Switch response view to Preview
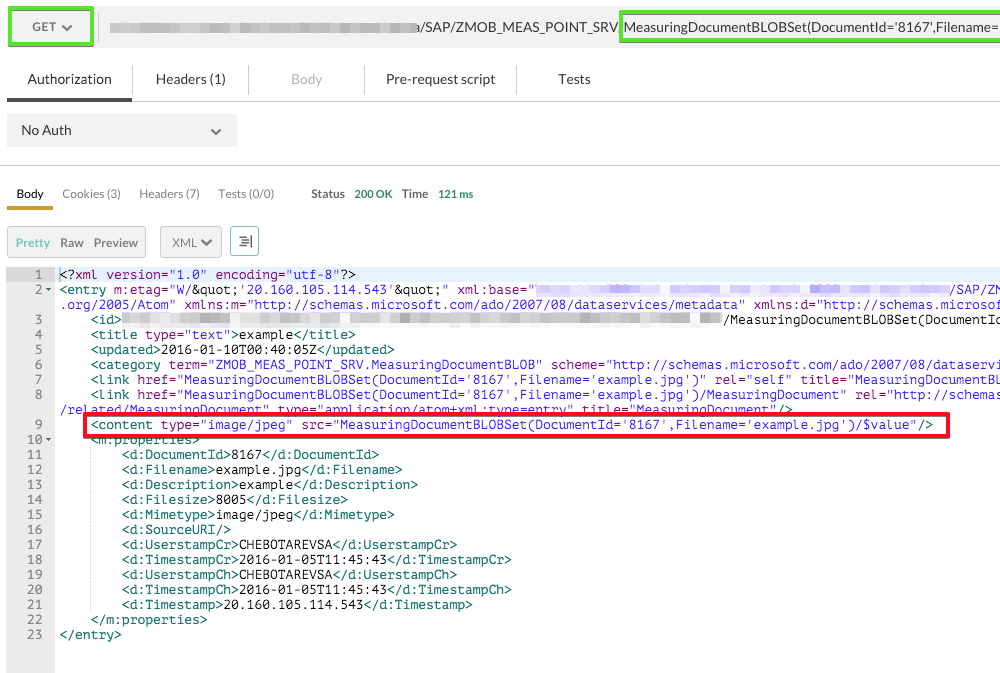Image resolution: width=1000 pixels, height=673 pixels. point(116,243)
